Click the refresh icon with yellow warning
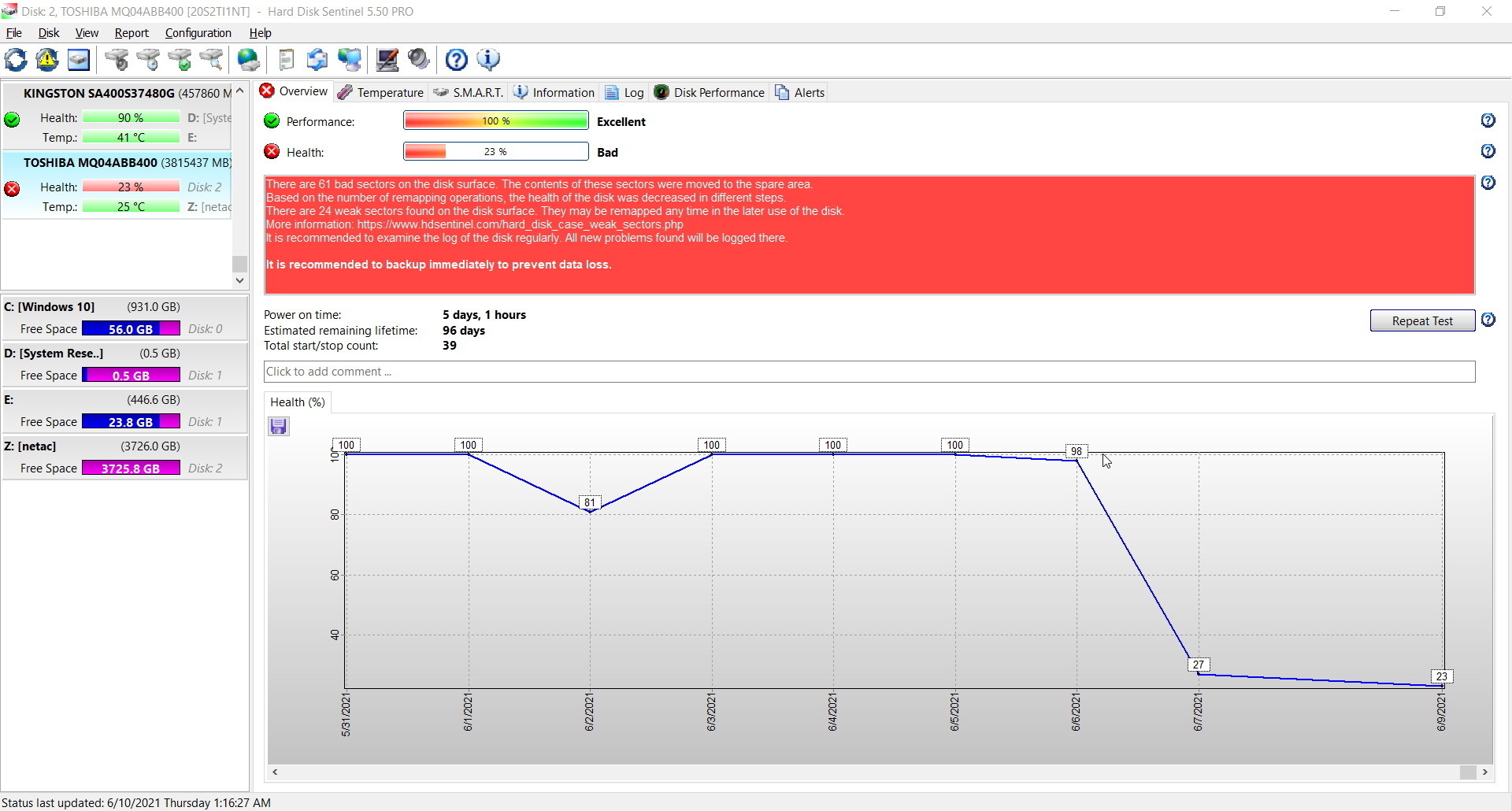The image size is (1512, 811). coord(47,60)
